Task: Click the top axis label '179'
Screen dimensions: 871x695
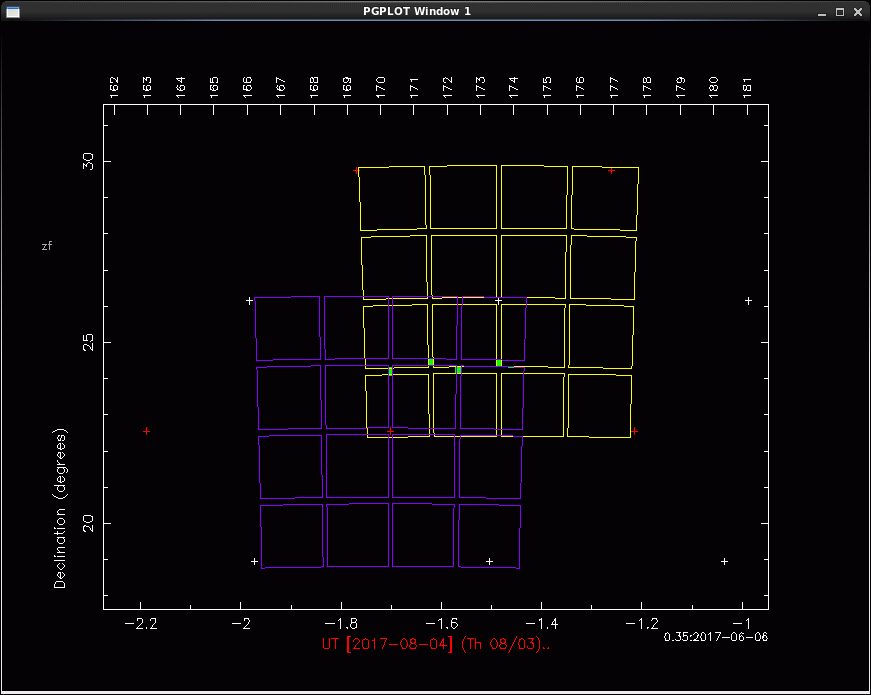Action: pyautogui.click(x=680, y=88)
